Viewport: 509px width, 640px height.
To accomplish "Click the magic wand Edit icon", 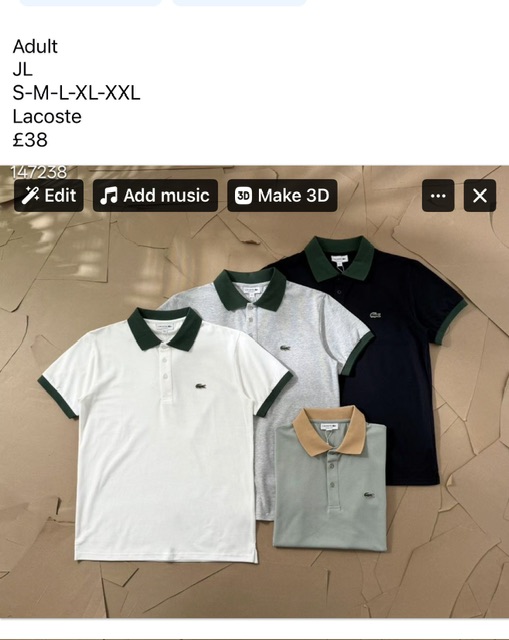I will (x=30, y=196).
